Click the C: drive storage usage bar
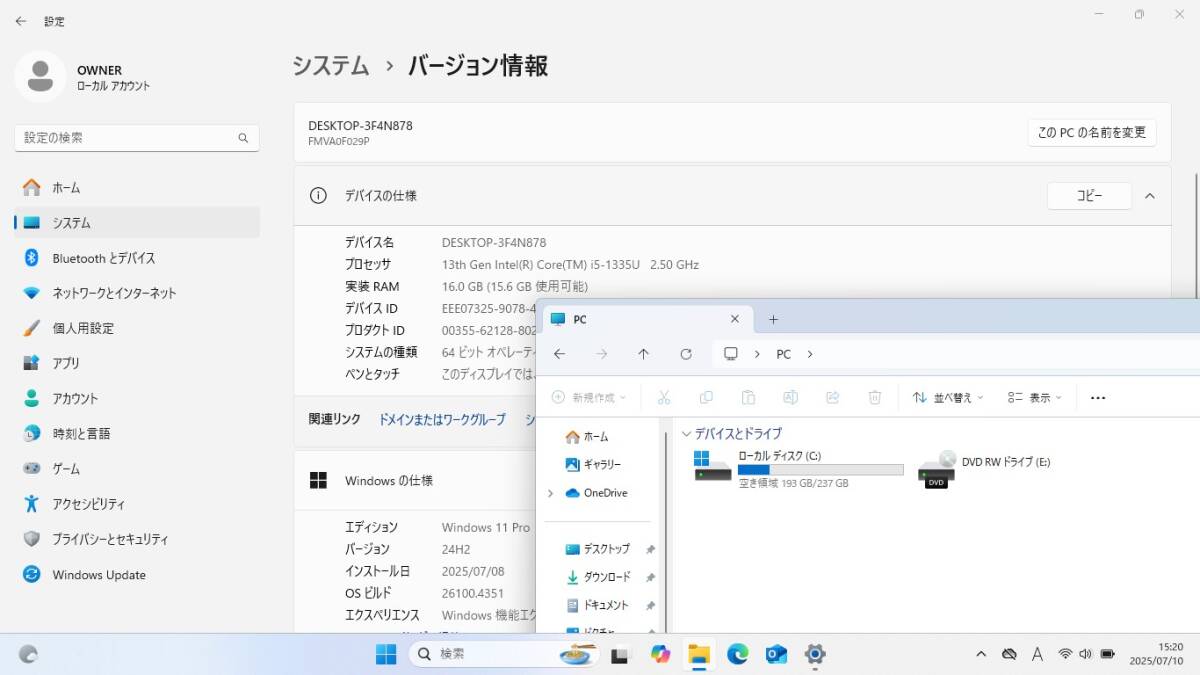Viewport: 1200px width, 675px height. tap(822, 470)
